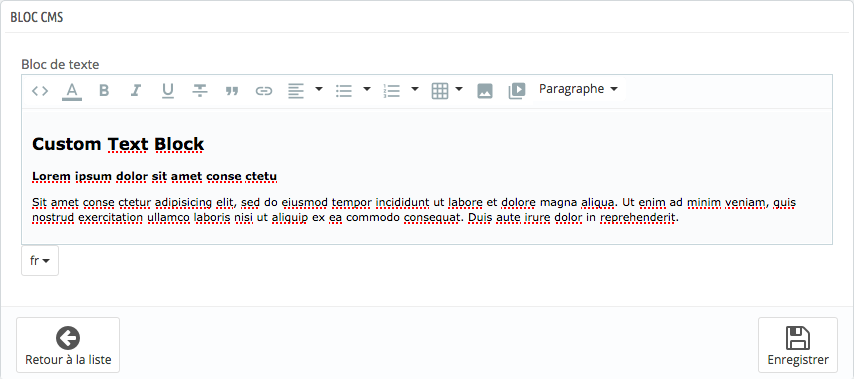854x379 pixels.
Task: Toggle bold formatting
Action: coord(104,91)
